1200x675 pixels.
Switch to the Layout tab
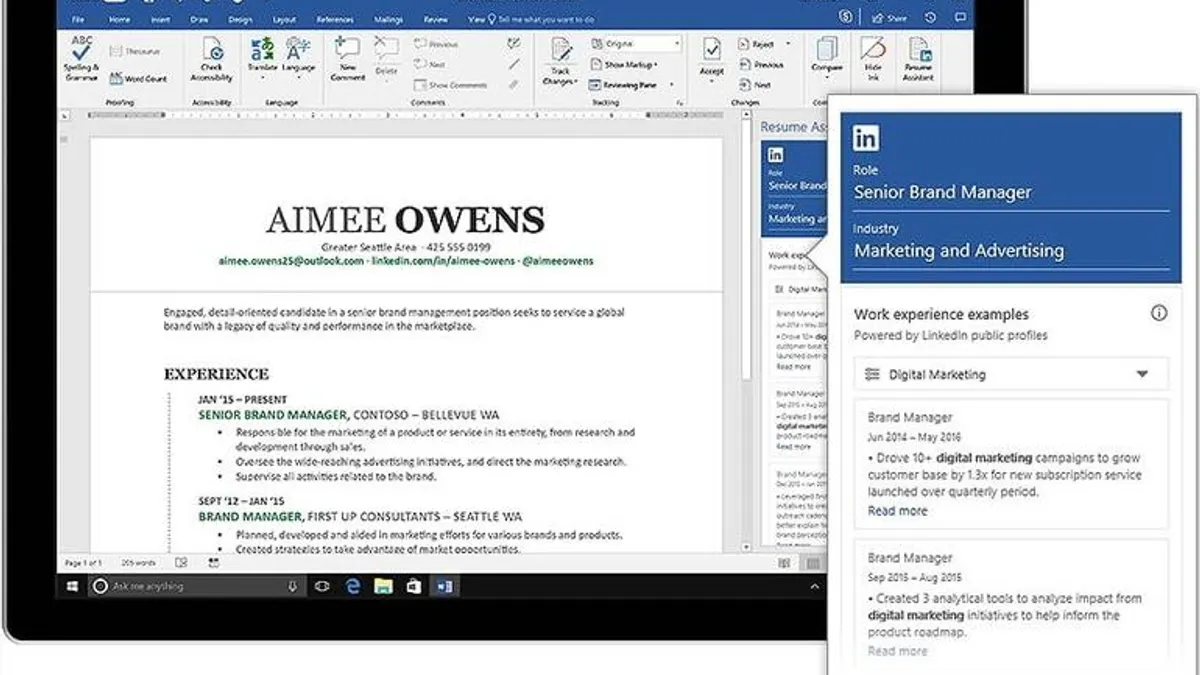tap(284, 19)
